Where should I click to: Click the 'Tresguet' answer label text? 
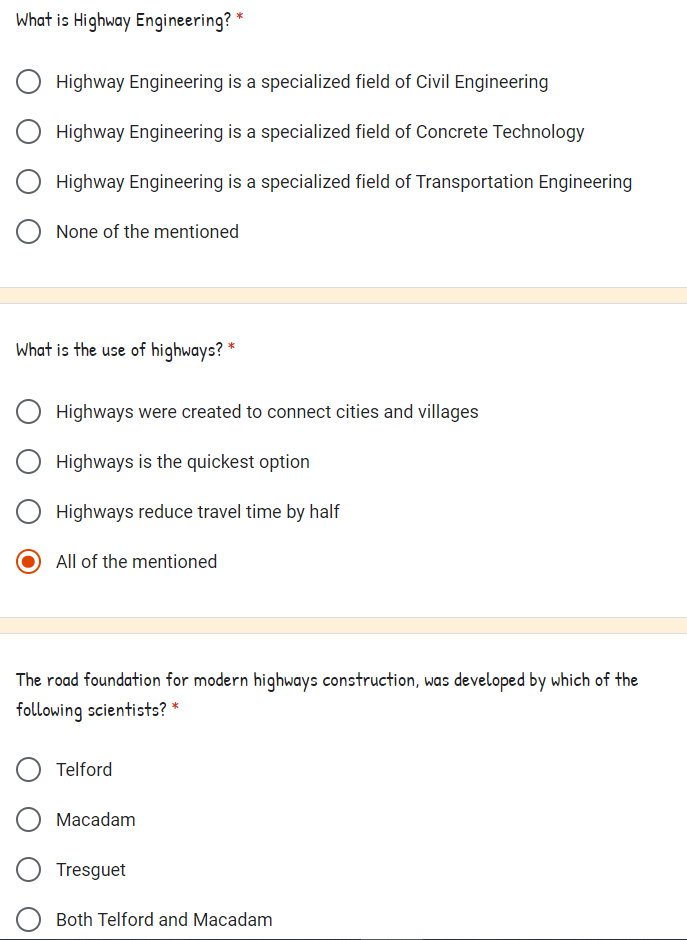[x=91, y=870]
